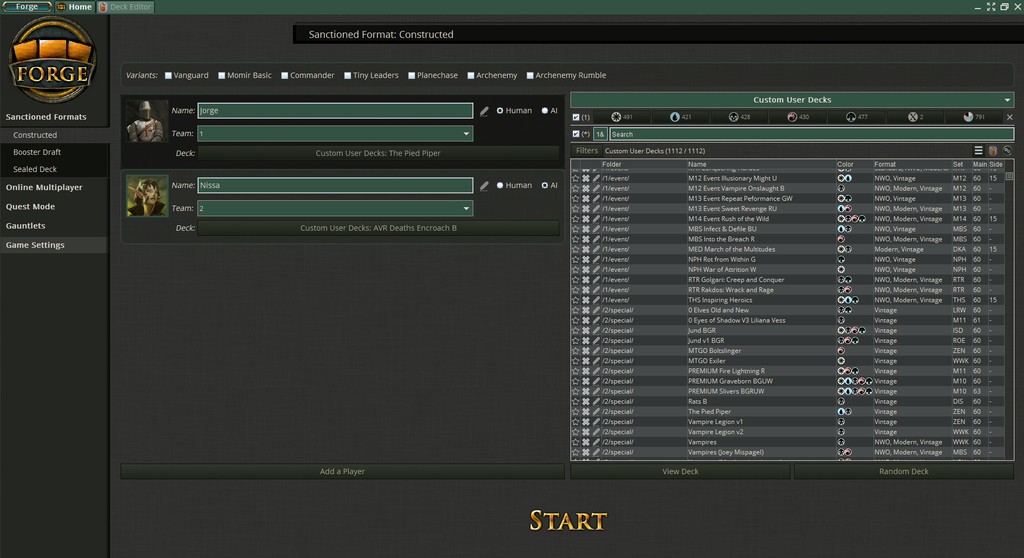Click pencil icon beside Jorge's name
The height and width of the screenshot is (558, 1024).
point(484,111)
